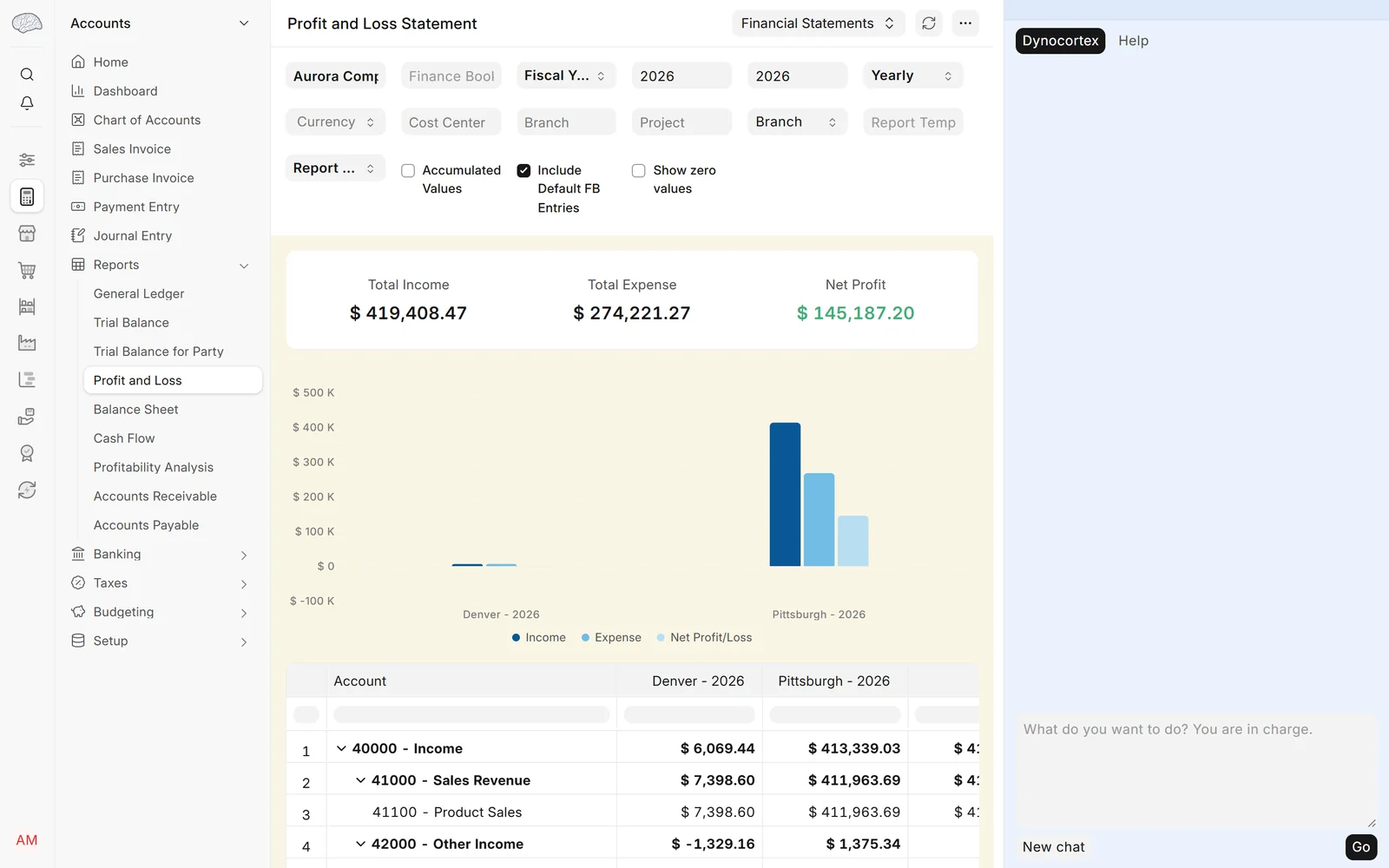Open the storefront module icon in left rail
Viewport: 1389px width, 868px height.
click(27, 233)
